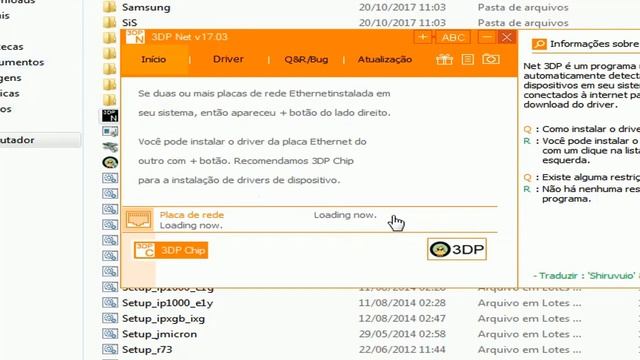Select the Setup_ip1000_e1y file
This screenshot has height=360, width=640.
(167, 303)
